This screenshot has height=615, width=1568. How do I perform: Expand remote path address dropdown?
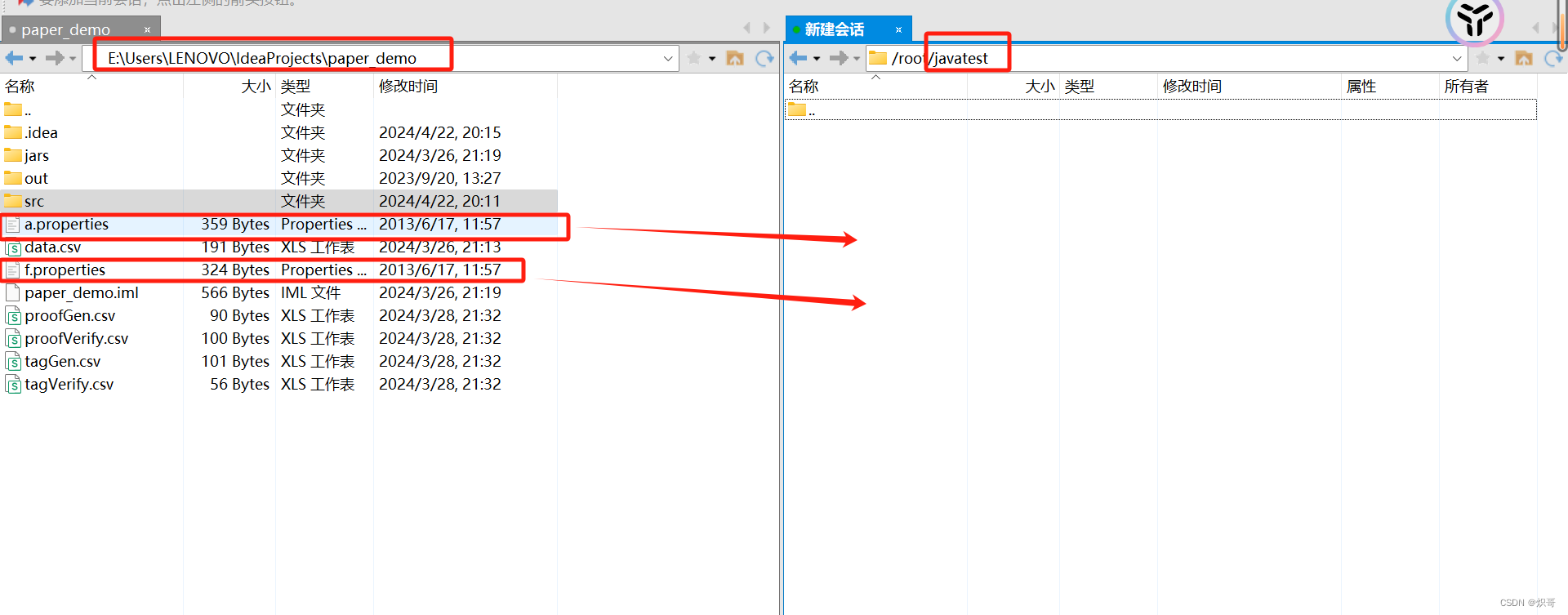tap(1457, 58)
